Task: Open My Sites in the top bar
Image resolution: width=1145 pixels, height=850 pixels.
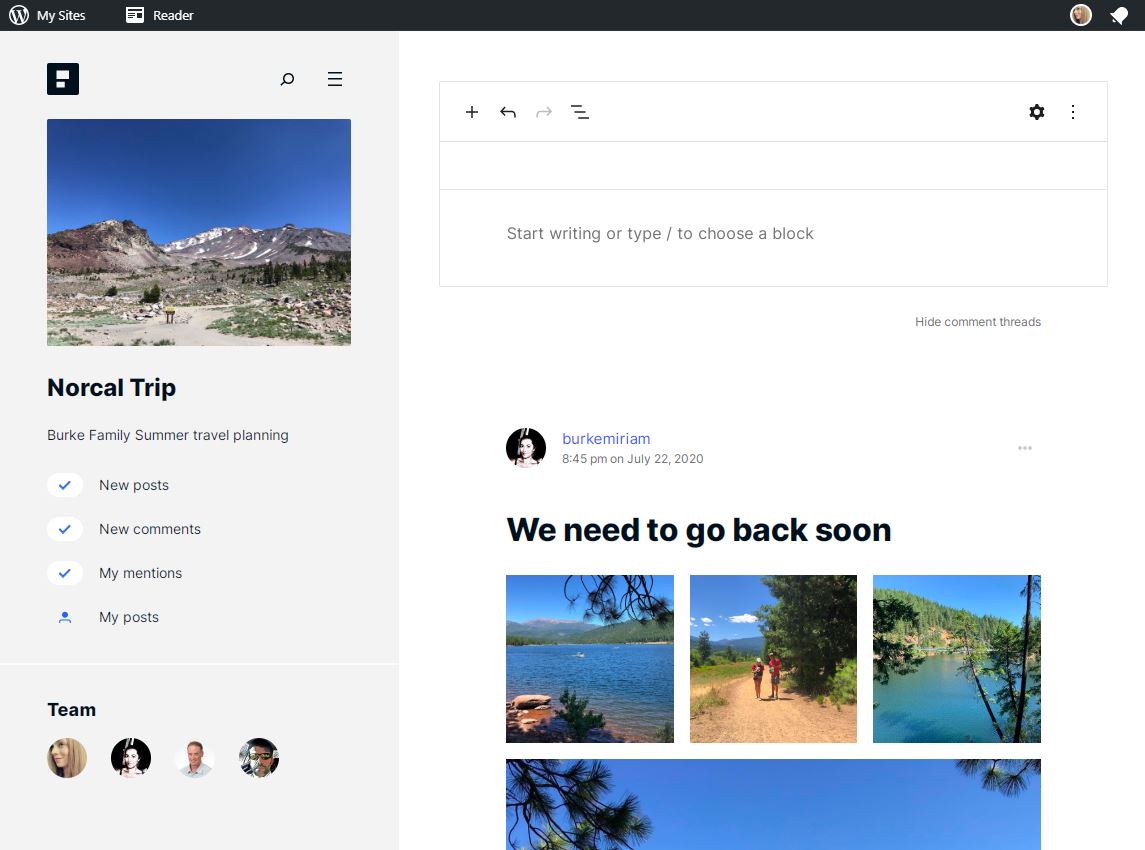Action: pos(47,15)
